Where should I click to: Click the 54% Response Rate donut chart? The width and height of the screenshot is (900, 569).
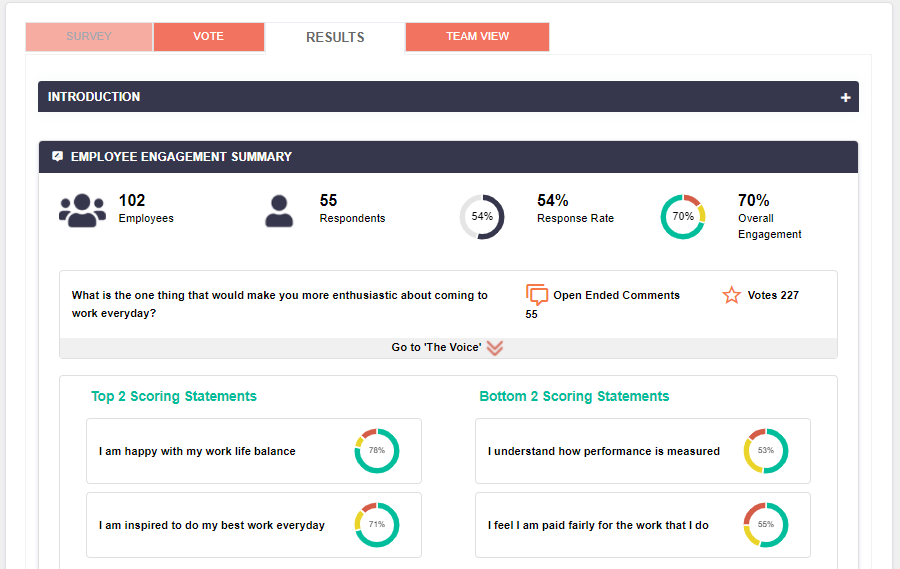click(482, 217)
